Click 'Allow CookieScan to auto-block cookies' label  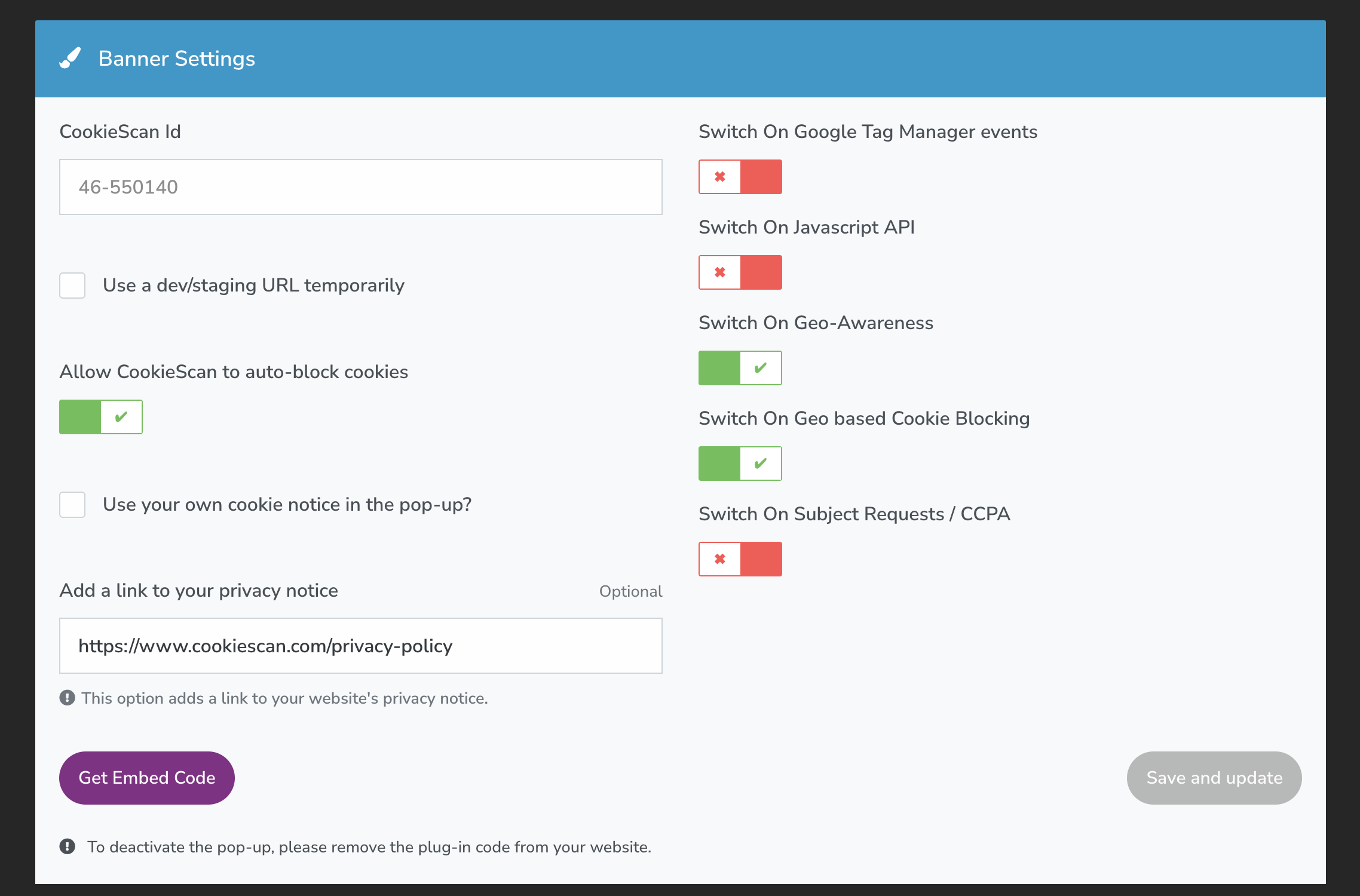point(234,372)
